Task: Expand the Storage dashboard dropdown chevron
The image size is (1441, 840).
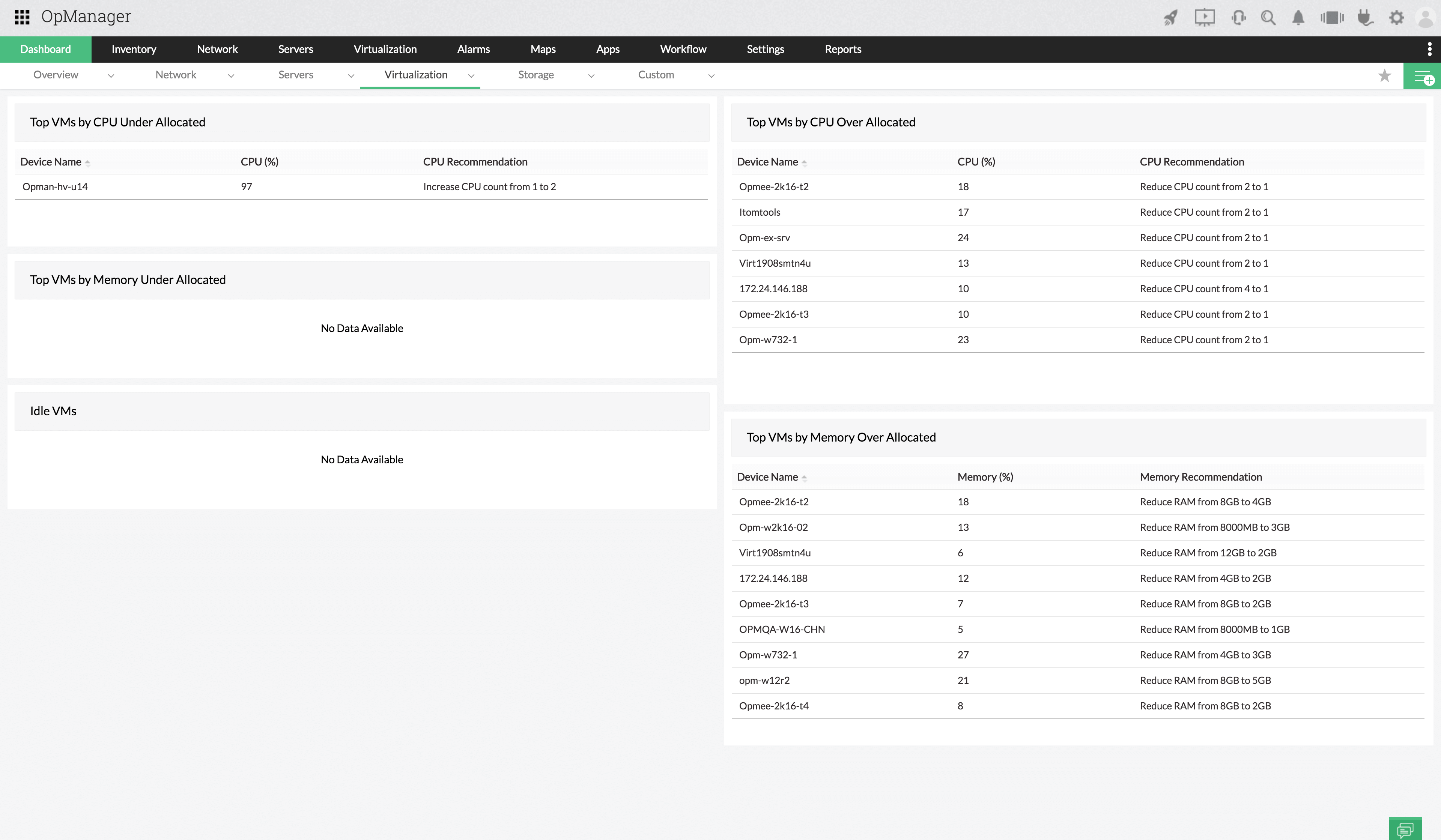Action: (x=591, y=75)
